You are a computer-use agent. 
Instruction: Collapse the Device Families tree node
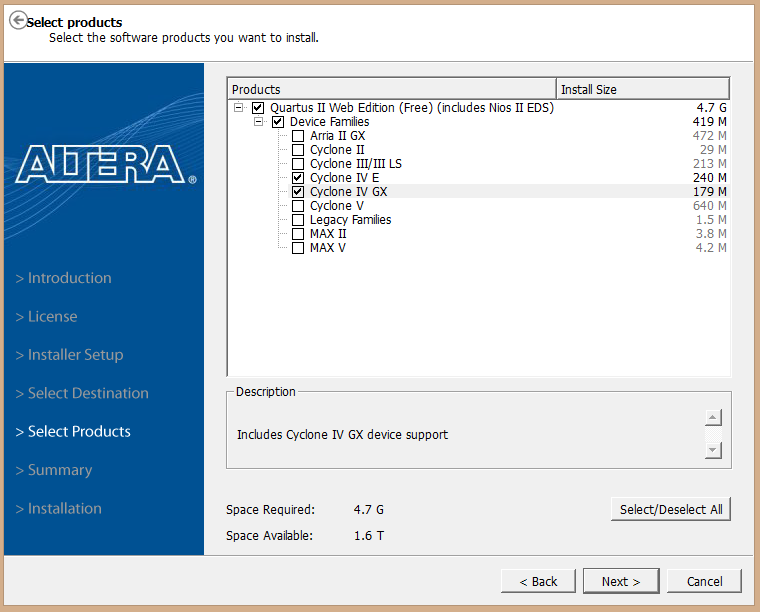point(259,122)
